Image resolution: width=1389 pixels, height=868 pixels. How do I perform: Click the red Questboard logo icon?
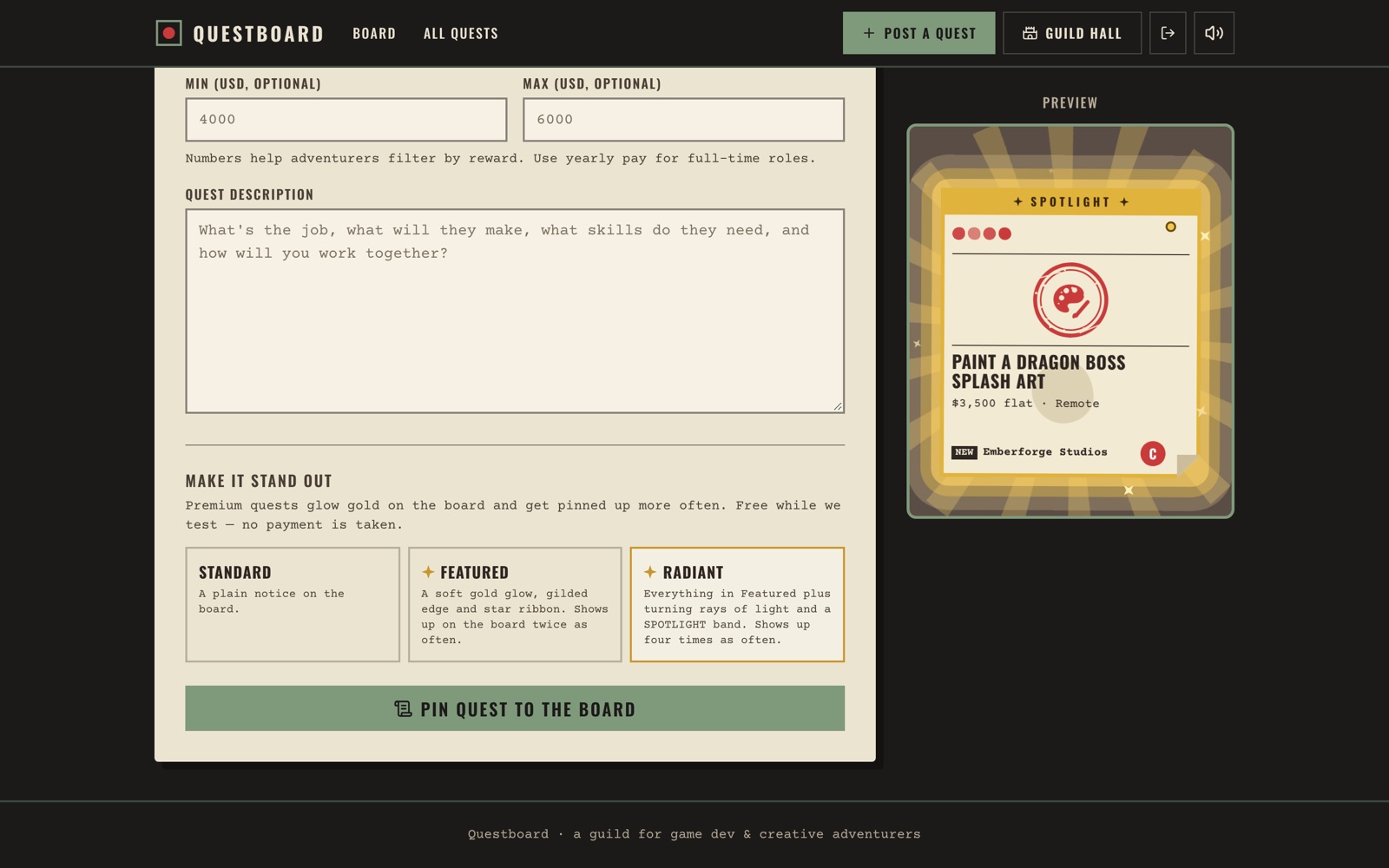[x=168, y=33]
